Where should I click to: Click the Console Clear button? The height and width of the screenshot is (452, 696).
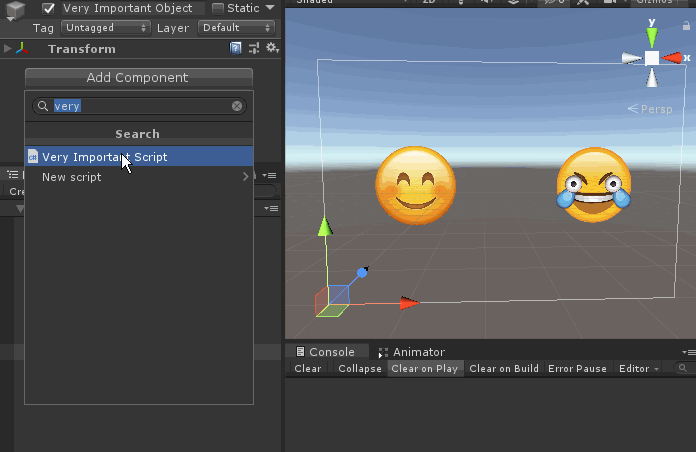pyautogui.click(x=308, y=369)
